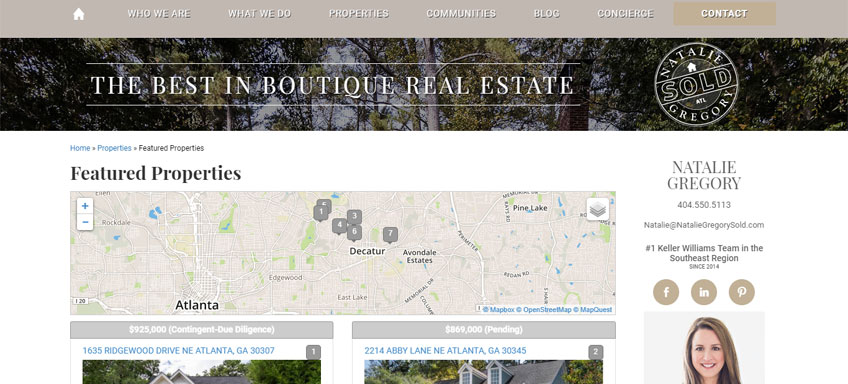848x384 pixels.
Task: Open the map layers switcher
Action: pyautogui.click(x=597, y=209)
